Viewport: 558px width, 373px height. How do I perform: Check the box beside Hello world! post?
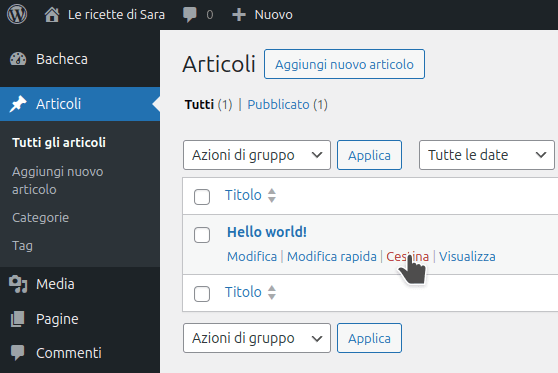(202, 235)
